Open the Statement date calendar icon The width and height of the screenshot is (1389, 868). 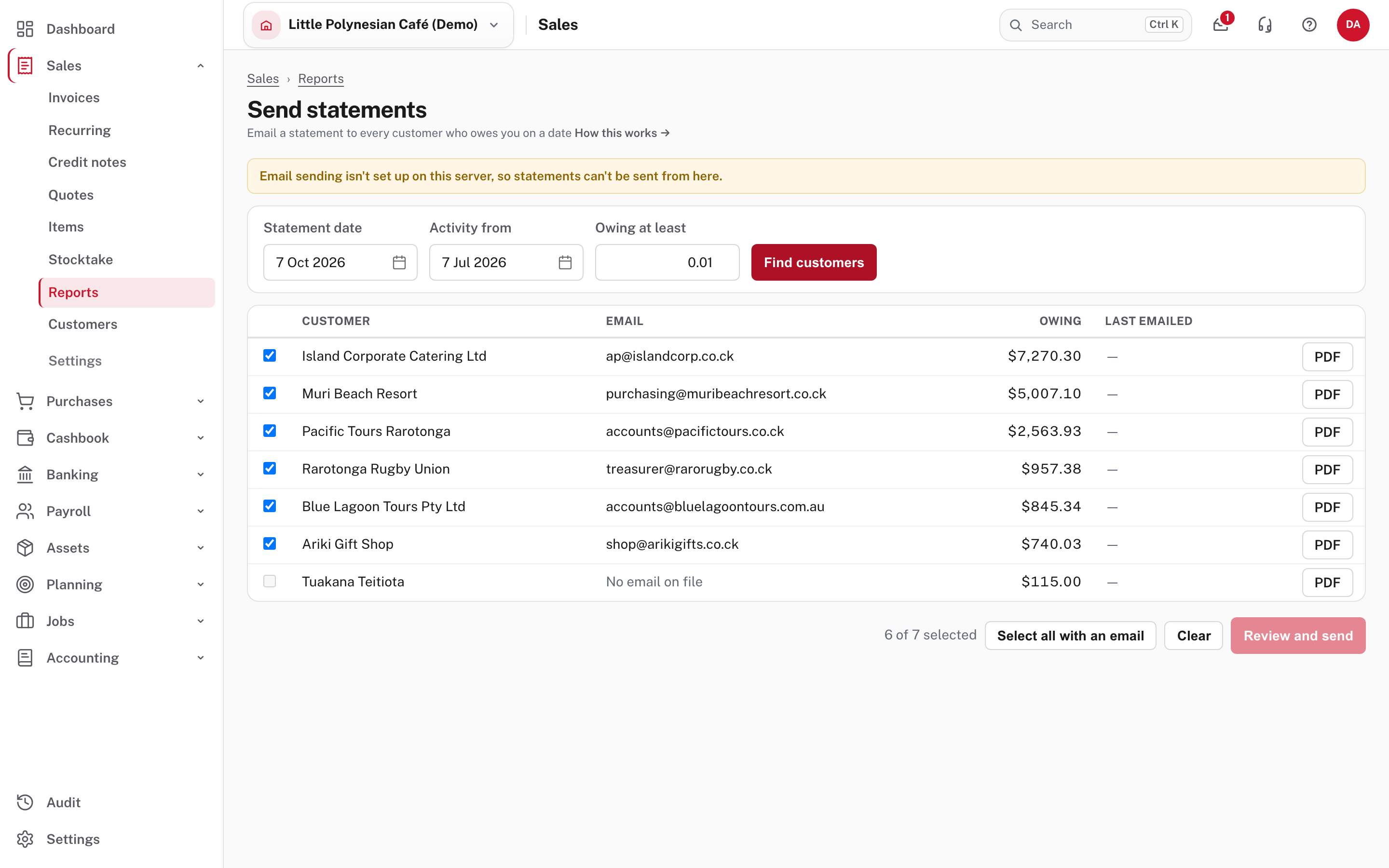coord(399,262)
